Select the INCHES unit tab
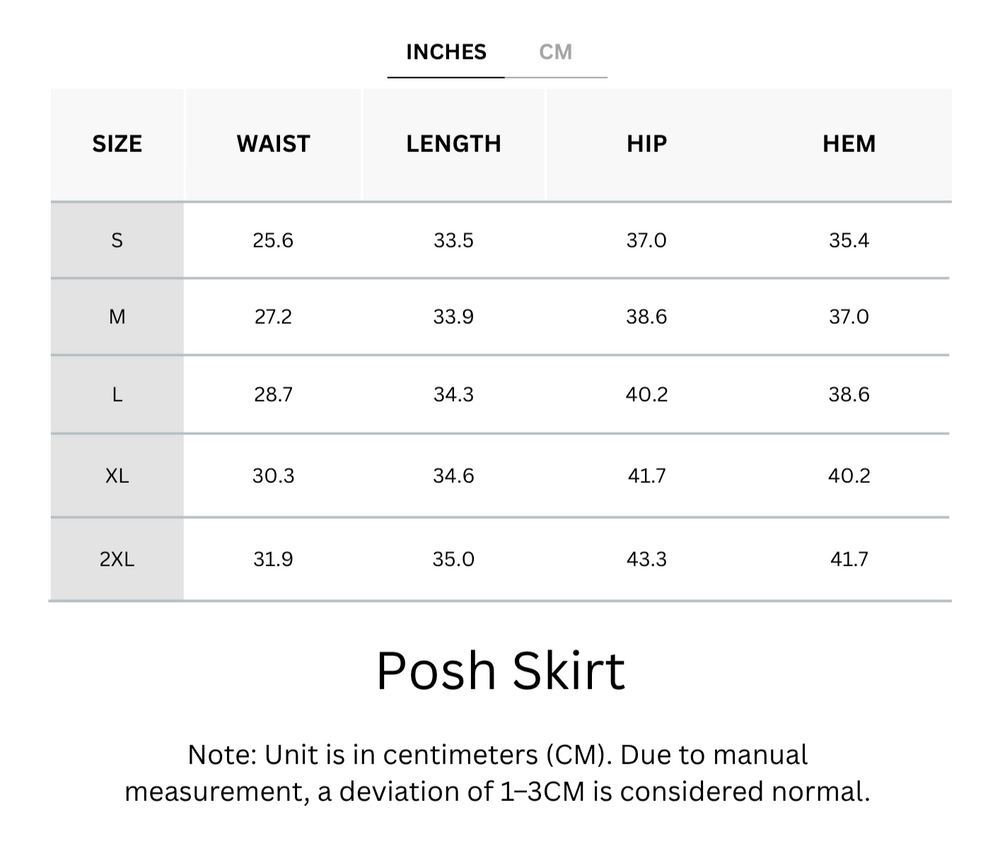 click(446, 52)
